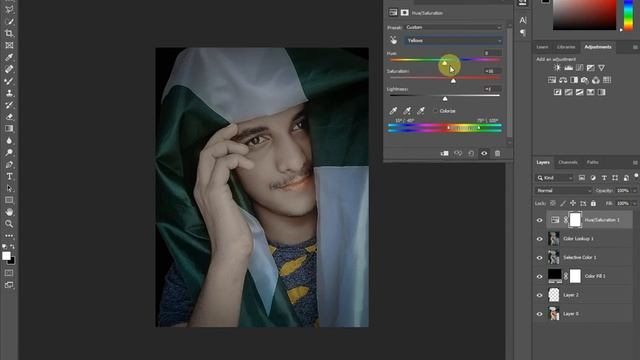Select the Add to Sample eyedropper
The height and width of the screenshot is (360, 640).
(407, 111)
